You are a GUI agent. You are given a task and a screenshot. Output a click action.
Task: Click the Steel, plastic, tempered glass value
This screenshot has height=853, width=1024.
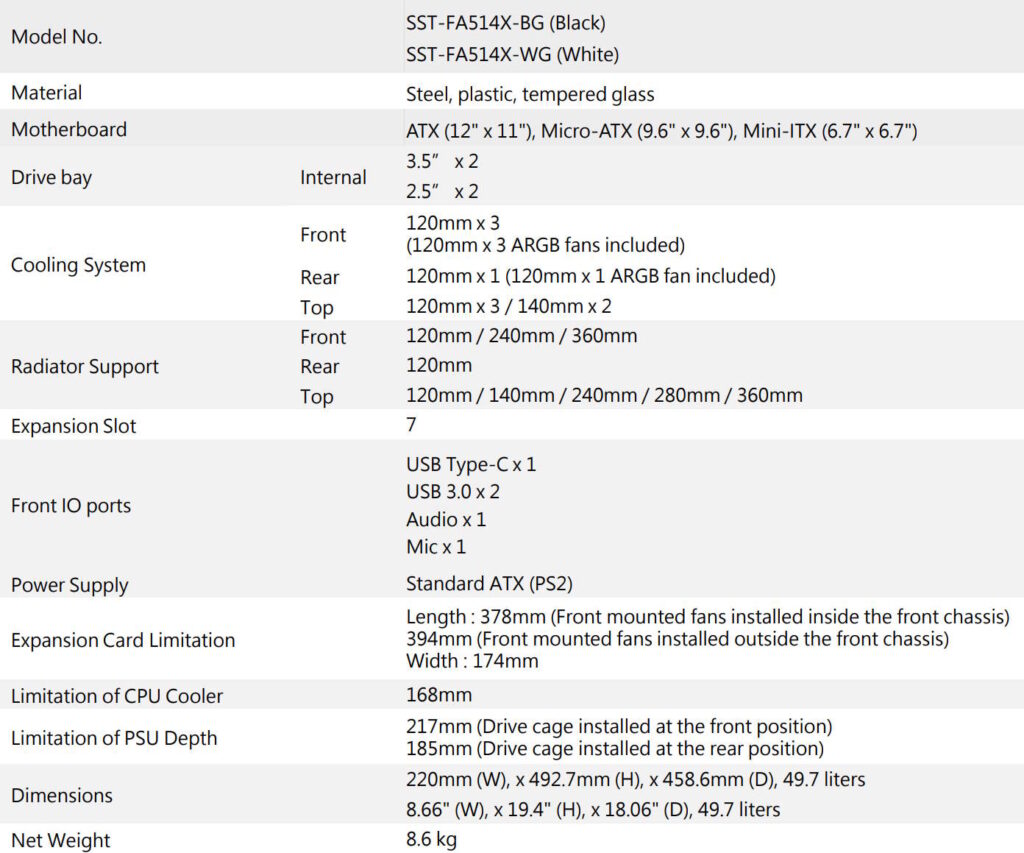pyautogui.click(x=530, y=95)
